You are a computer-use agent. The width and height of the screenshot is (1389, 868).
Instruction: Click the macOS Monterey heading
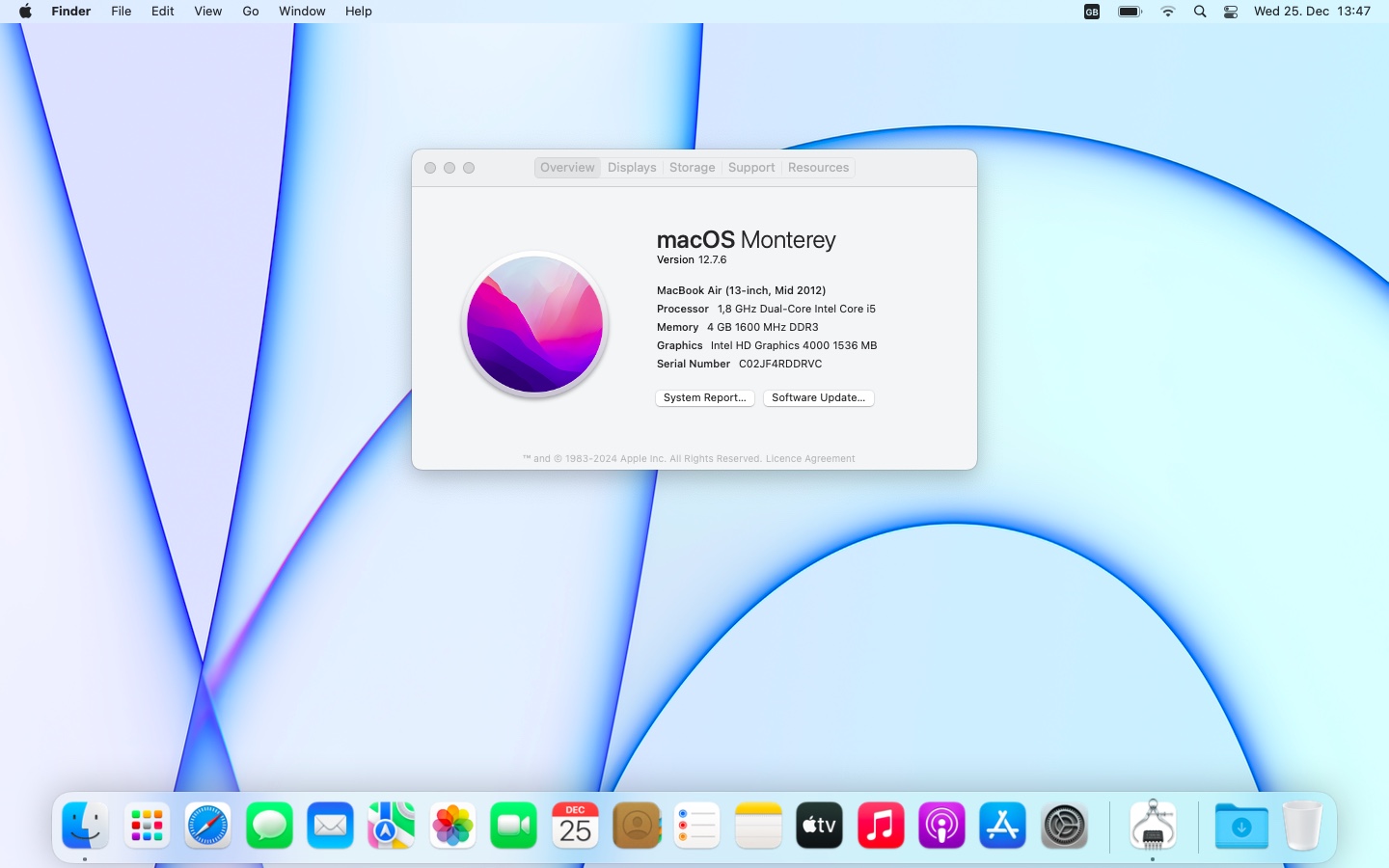pyautogui.click(x=747, y=239)
